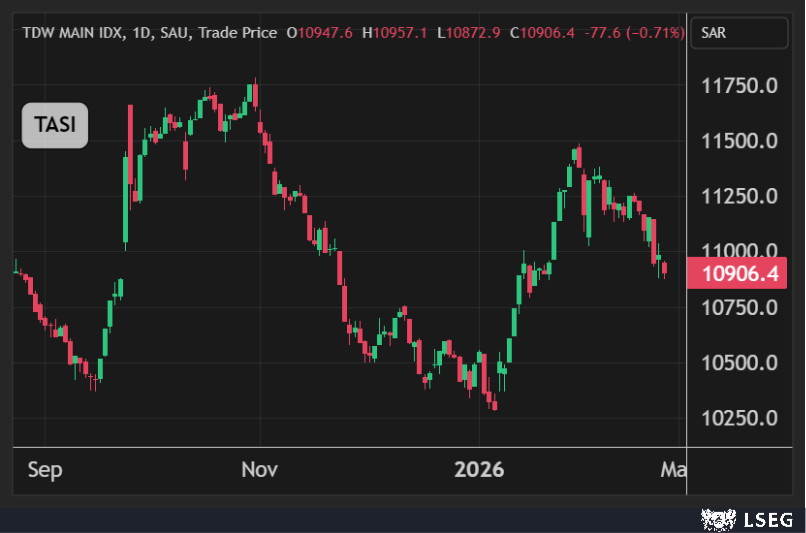Viewport: 806px width, 533px height.
Task: Click the Nov label on time axis
Action: pyautogui.click(x=260, y=469)
